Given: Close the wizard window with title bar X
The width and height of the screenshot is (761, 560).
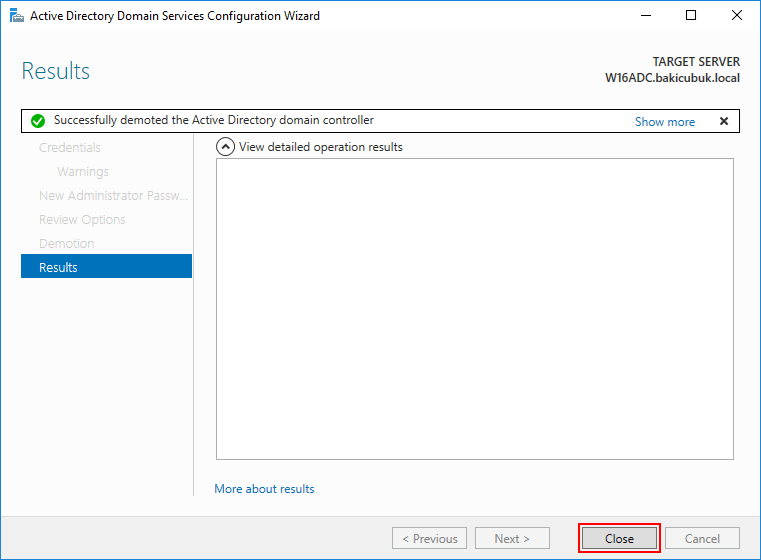Looking at the screenshot, I should coord(736,16).
